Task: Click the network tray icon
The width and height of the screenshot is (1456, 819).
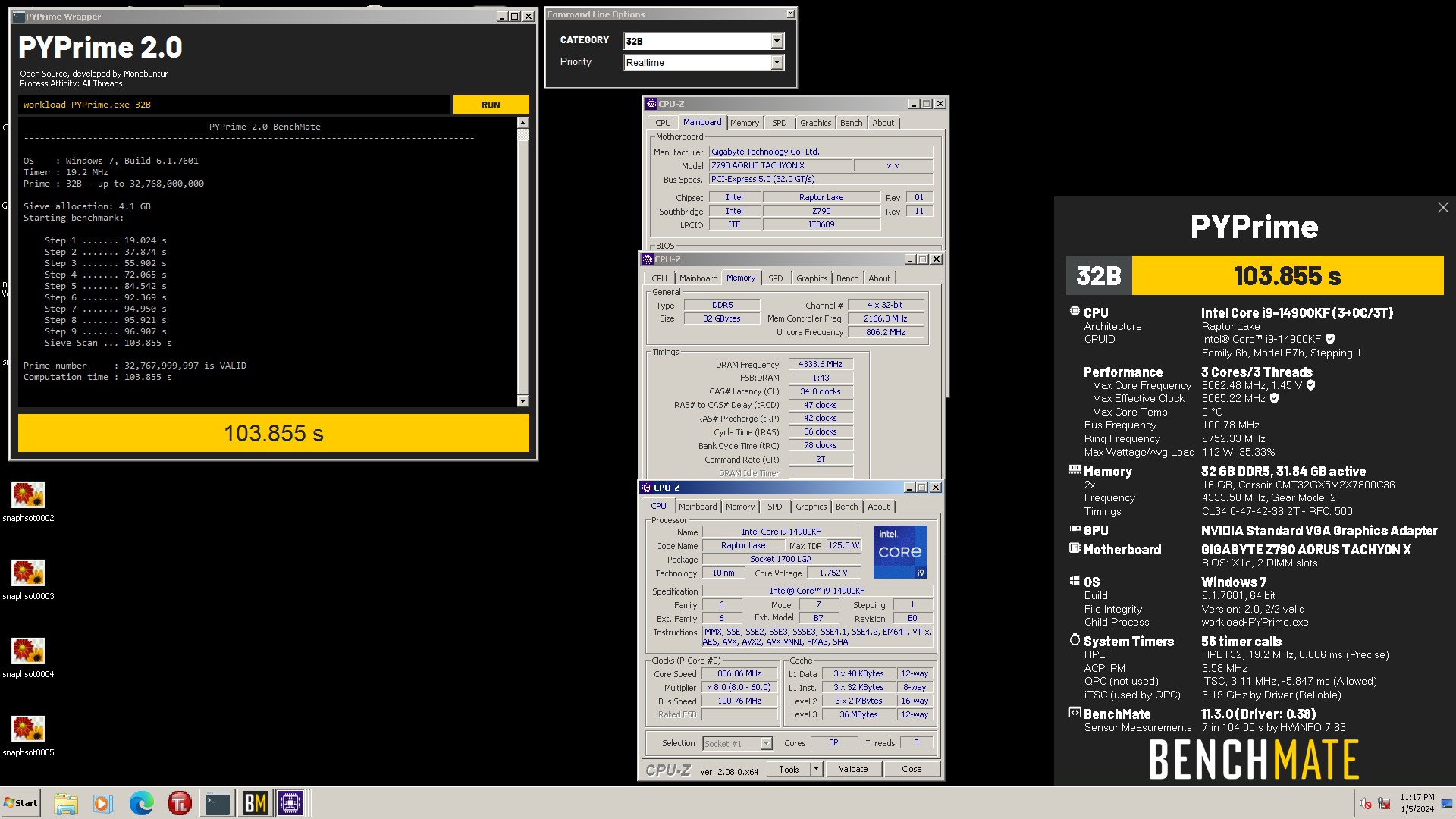Action: pyautogui.click(x=1384, y=804)
